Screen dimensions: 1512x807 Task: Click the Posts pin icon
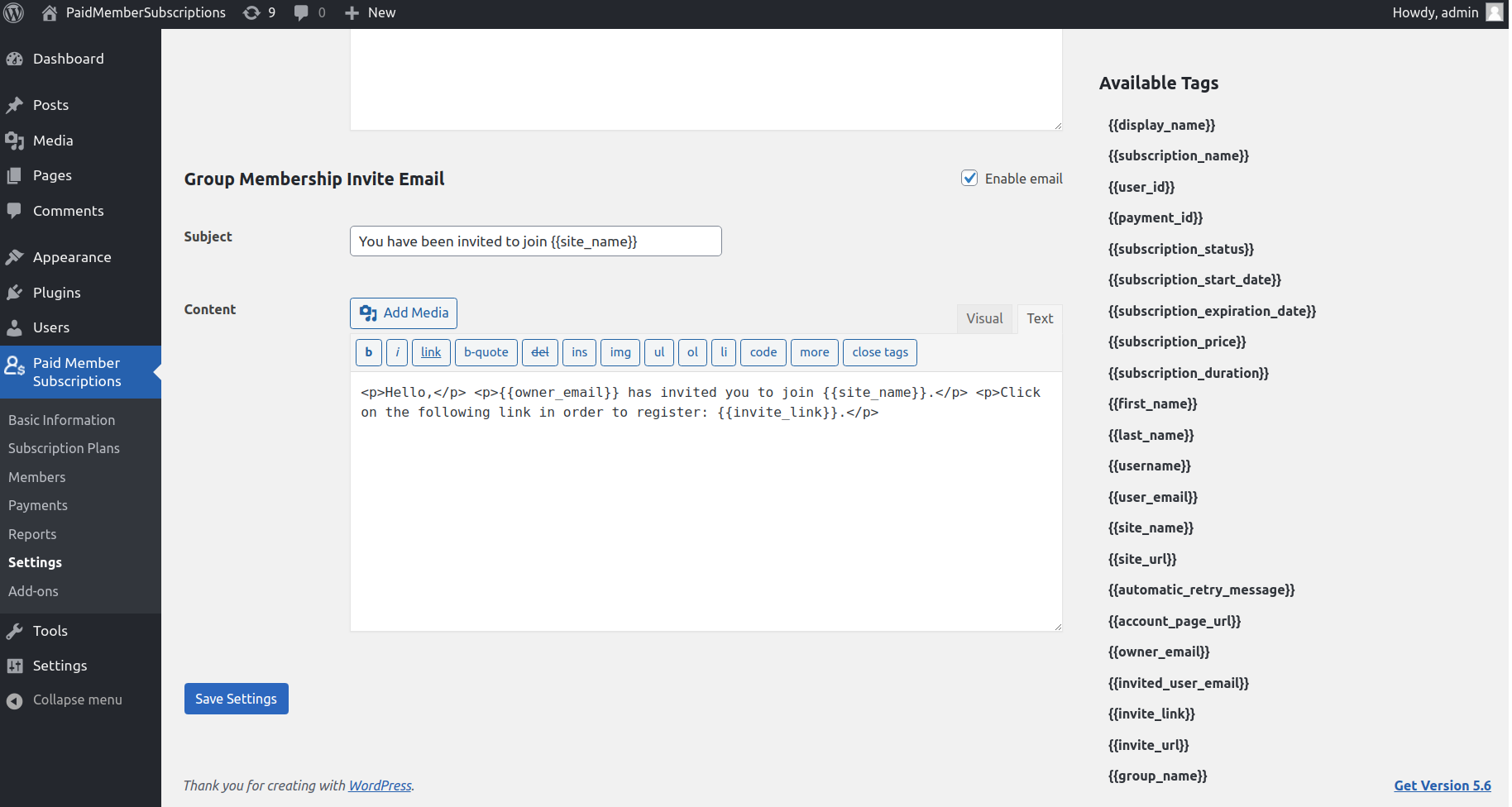[x=15, y=105]
